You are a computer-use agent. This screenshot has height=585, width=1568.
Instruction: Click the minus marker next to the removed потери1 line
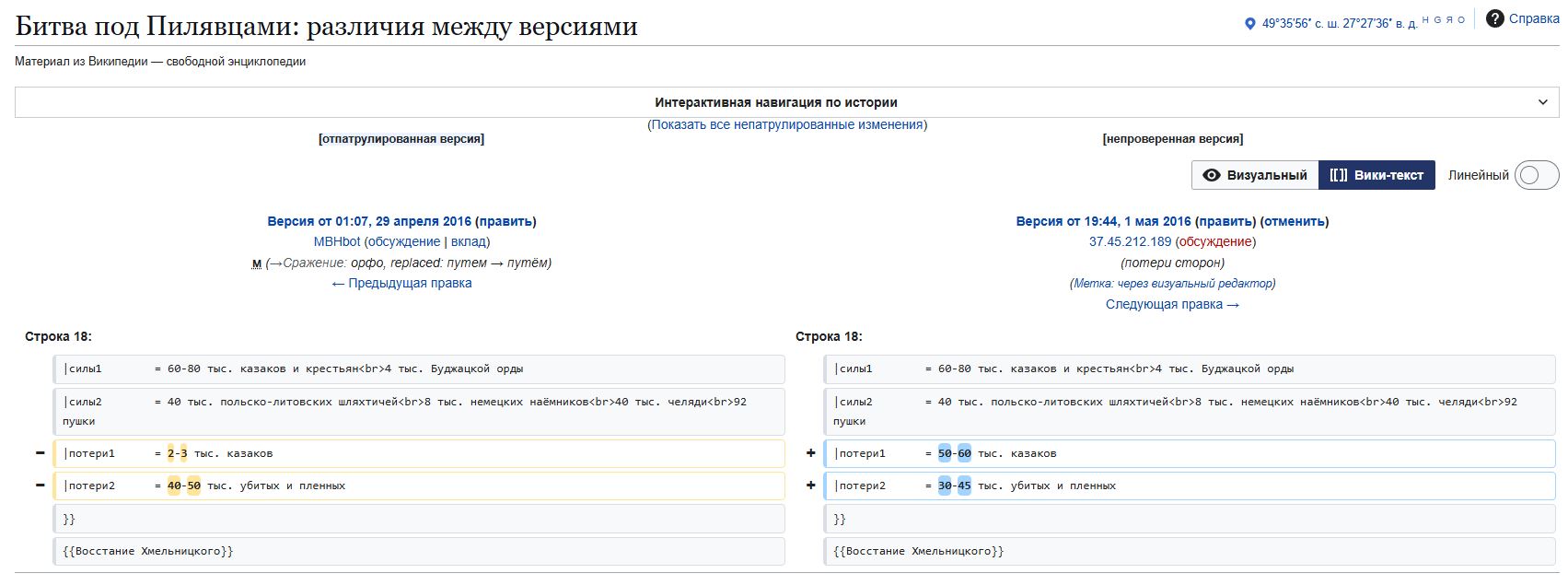(x=40, y=453)
